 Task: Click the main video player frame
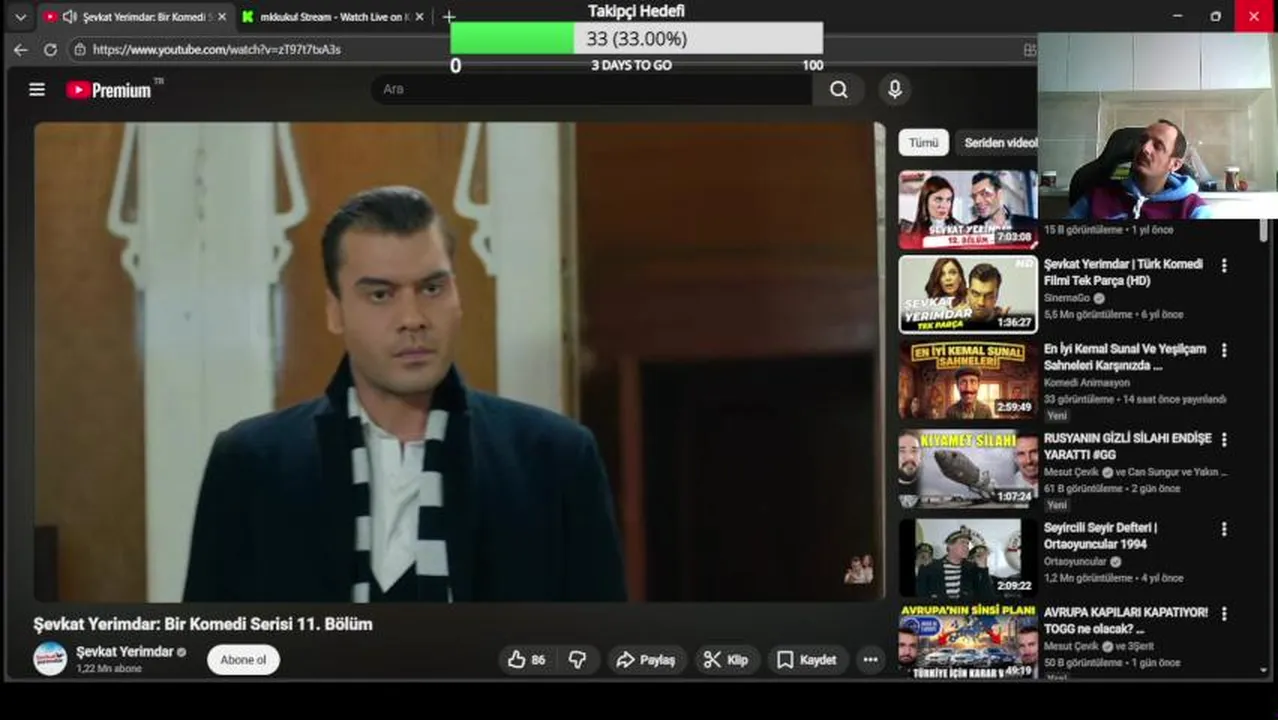pos(460,362)
